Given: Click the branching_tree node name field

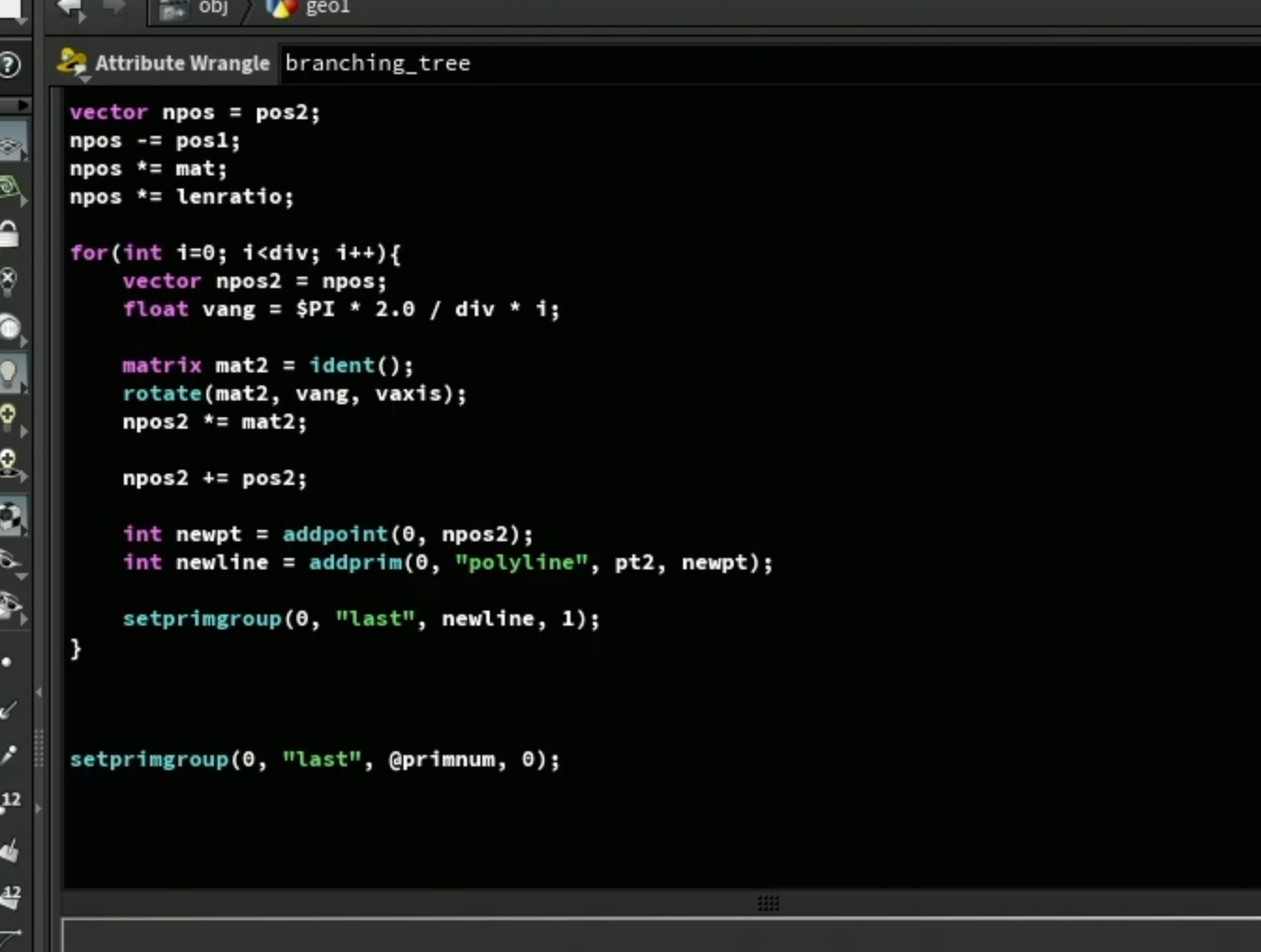Looking at the screenshot, I should tap(769, 63).
